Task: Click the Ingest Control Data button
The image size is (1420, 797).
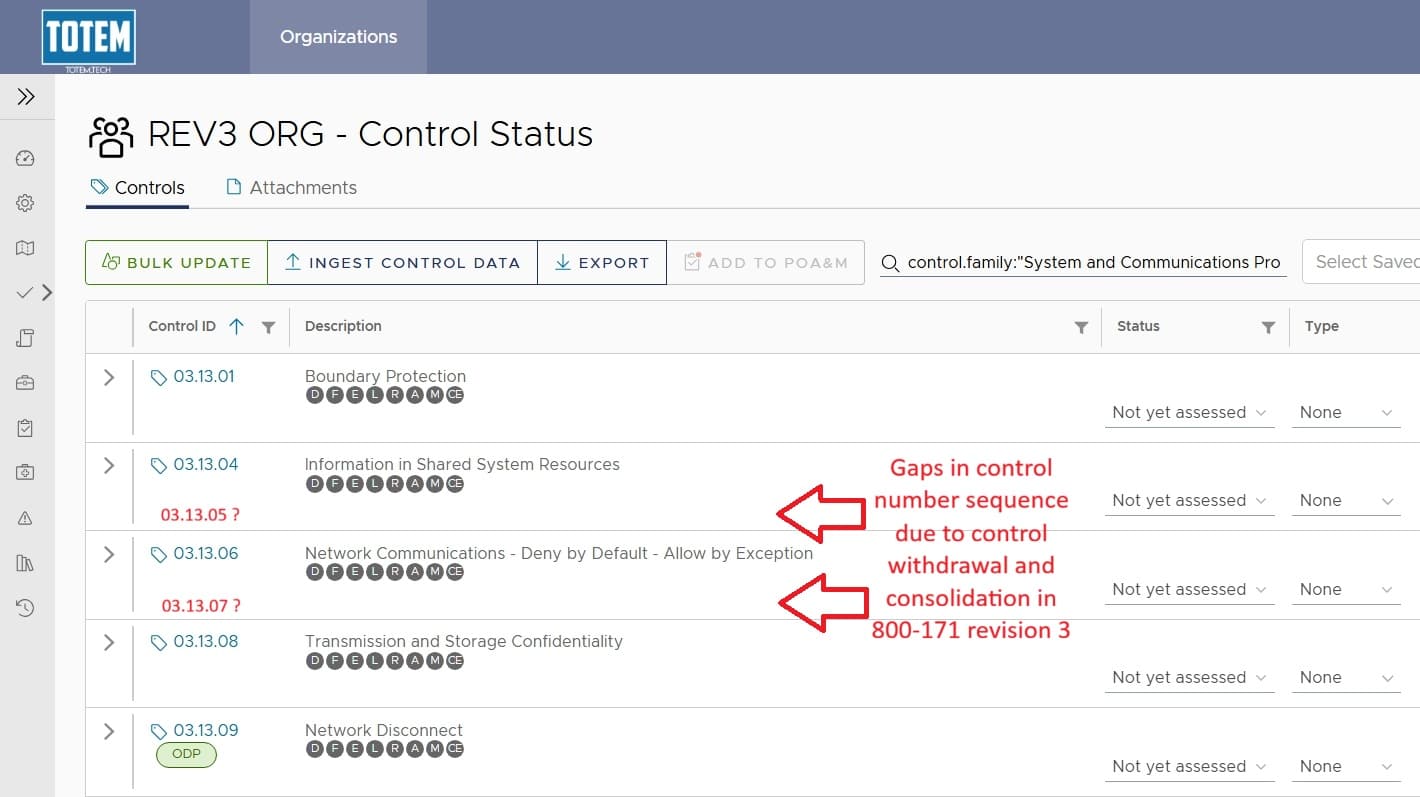Action: click(402, 263)
